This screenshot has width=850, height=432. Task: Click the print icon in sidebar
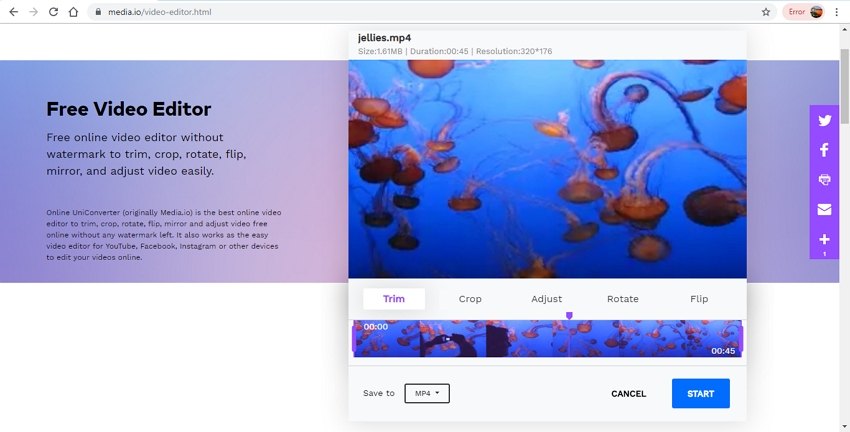824,180
